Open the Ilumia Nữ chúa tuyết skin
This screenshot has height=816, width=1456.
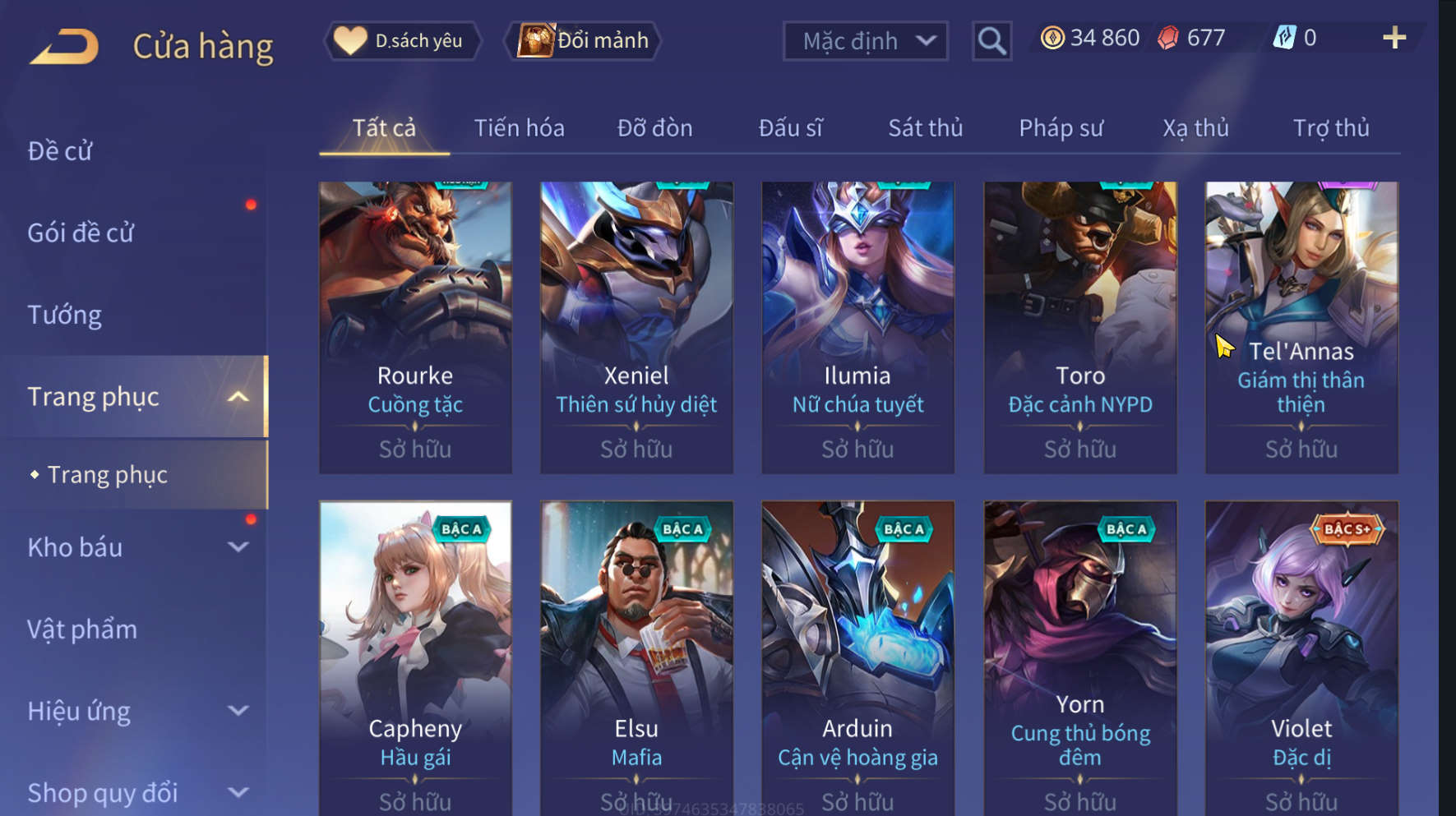(857, 328)
